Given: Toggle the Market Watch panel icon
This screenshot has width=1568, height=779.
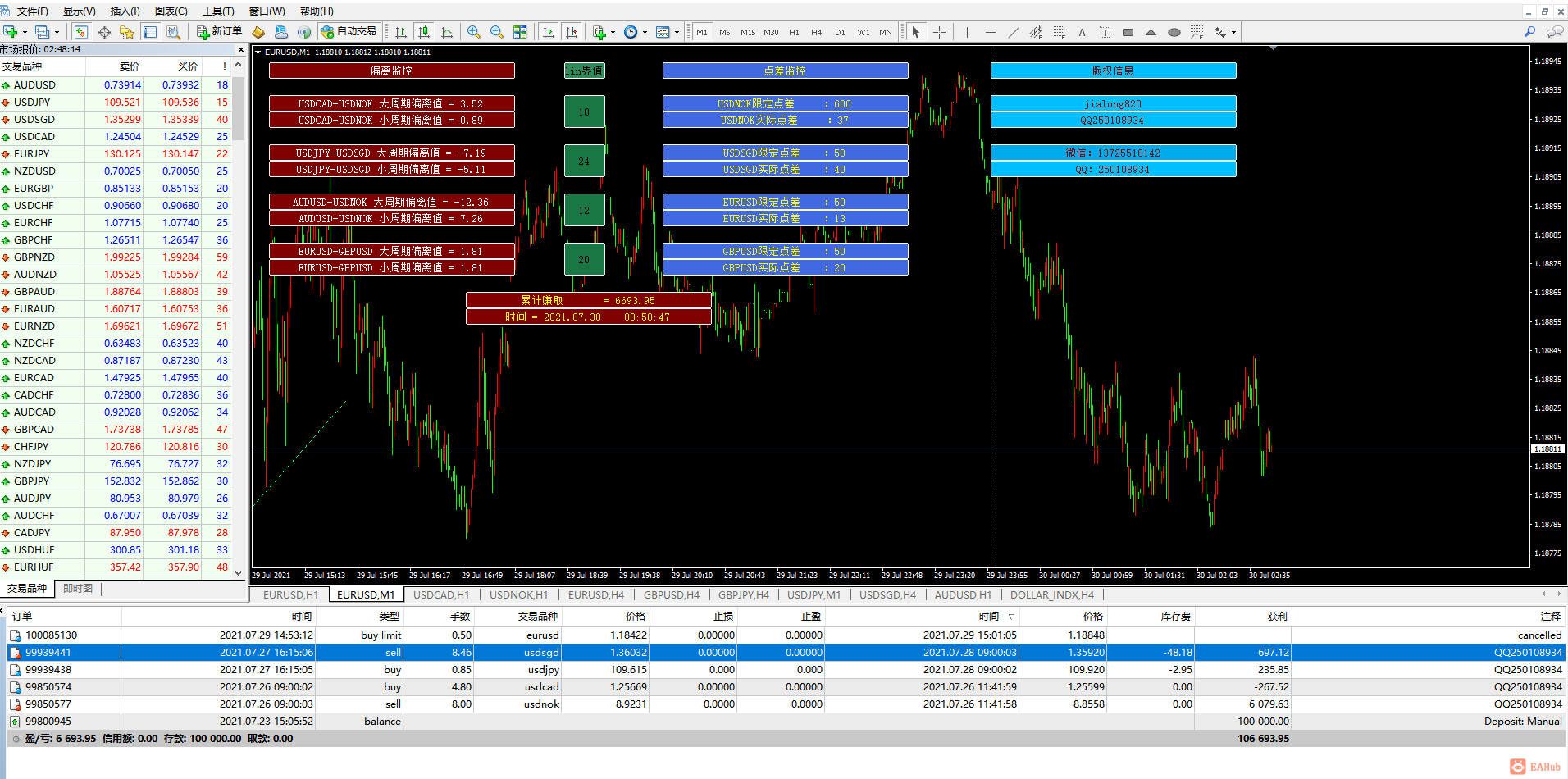Looking at the screenshot, I should [x=81, y=32].
